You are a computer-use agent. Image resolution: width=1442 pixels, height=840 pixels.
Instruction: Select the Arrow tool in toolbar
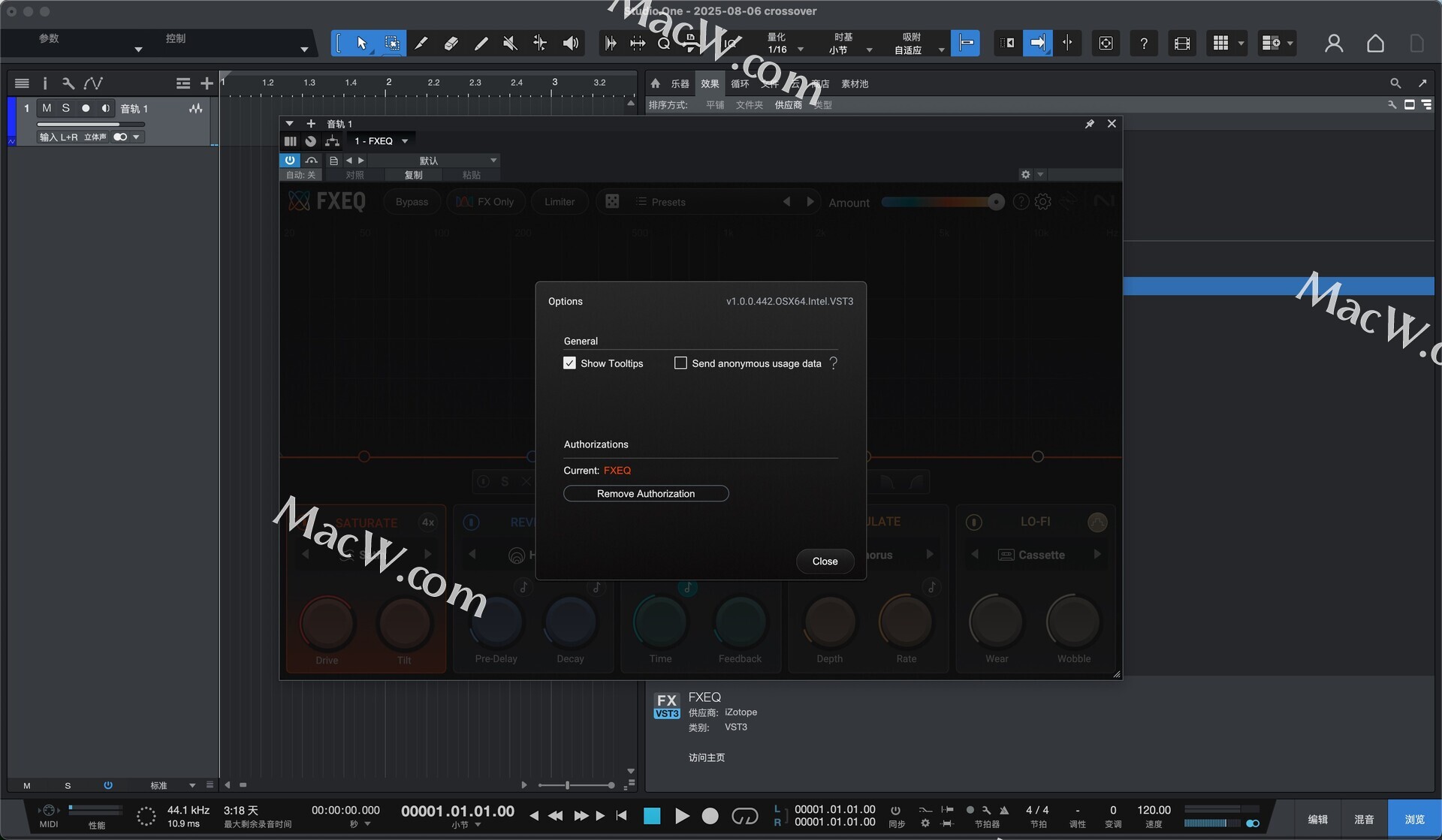pos(362,44)
